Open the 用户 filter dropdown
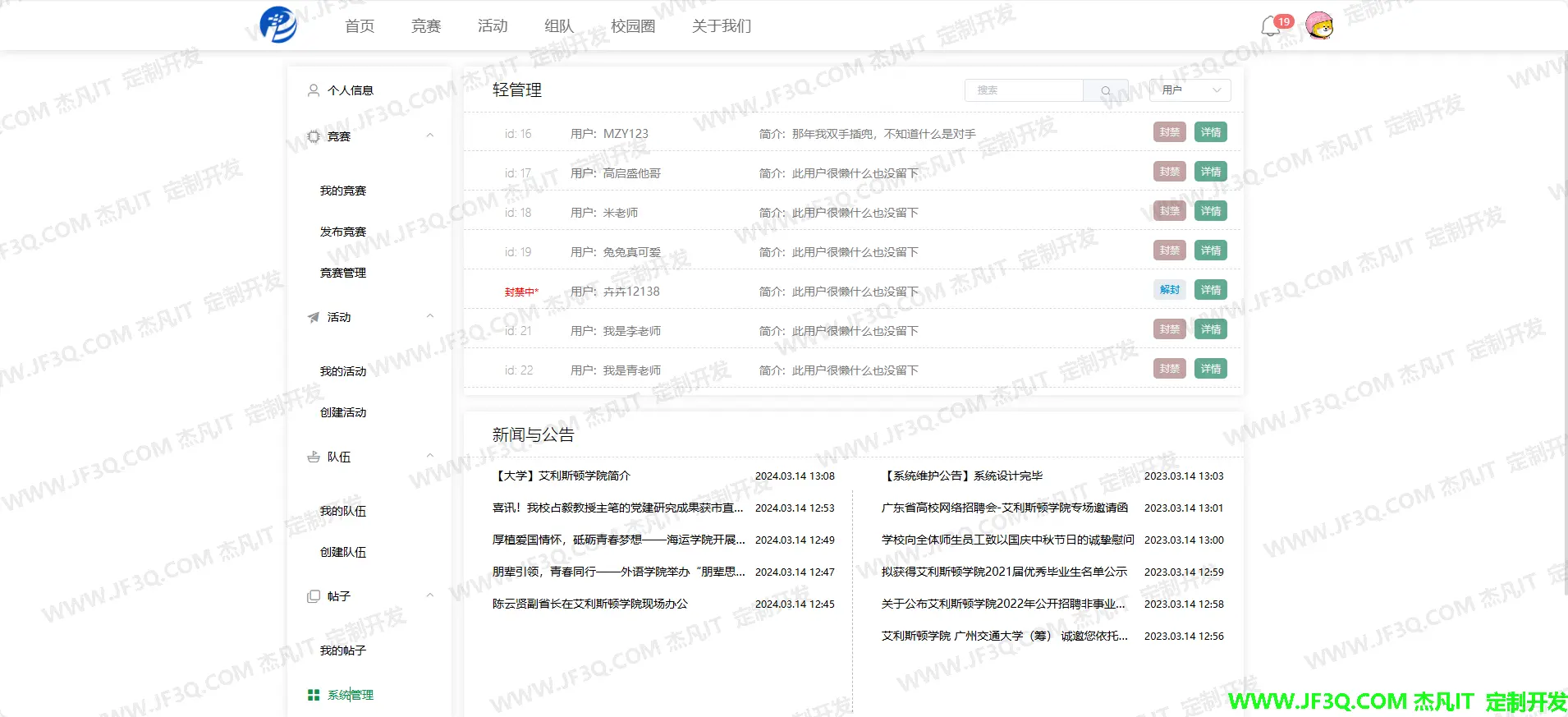Viewport: 1568px width, 717px height. pyautogui.click(x=1190, y=90)
